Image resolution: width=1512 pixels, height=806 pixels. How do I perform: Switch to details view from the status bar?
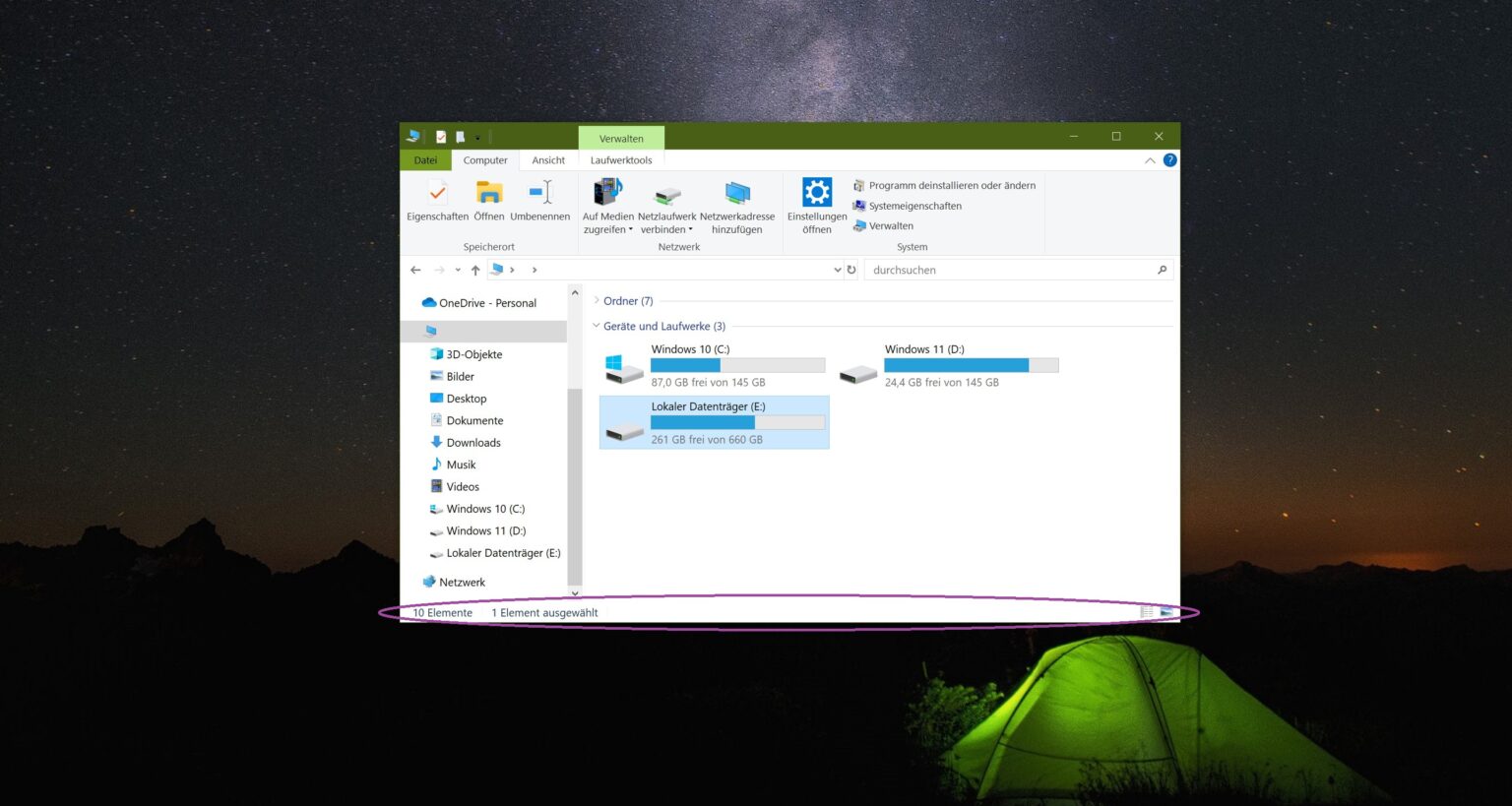point(1146,611)
